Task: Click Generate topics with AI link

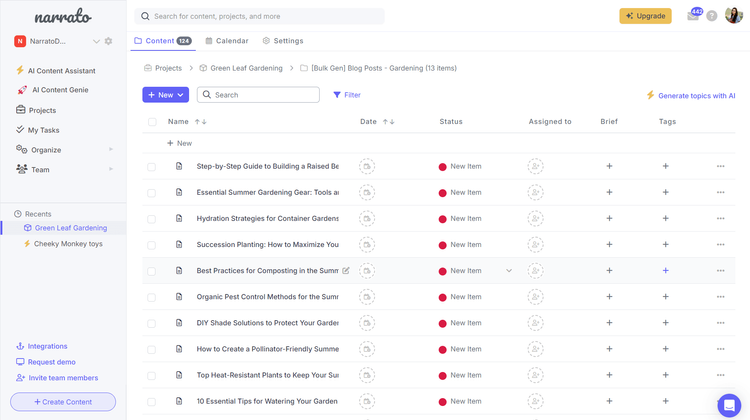Action: tap(691, 95)
